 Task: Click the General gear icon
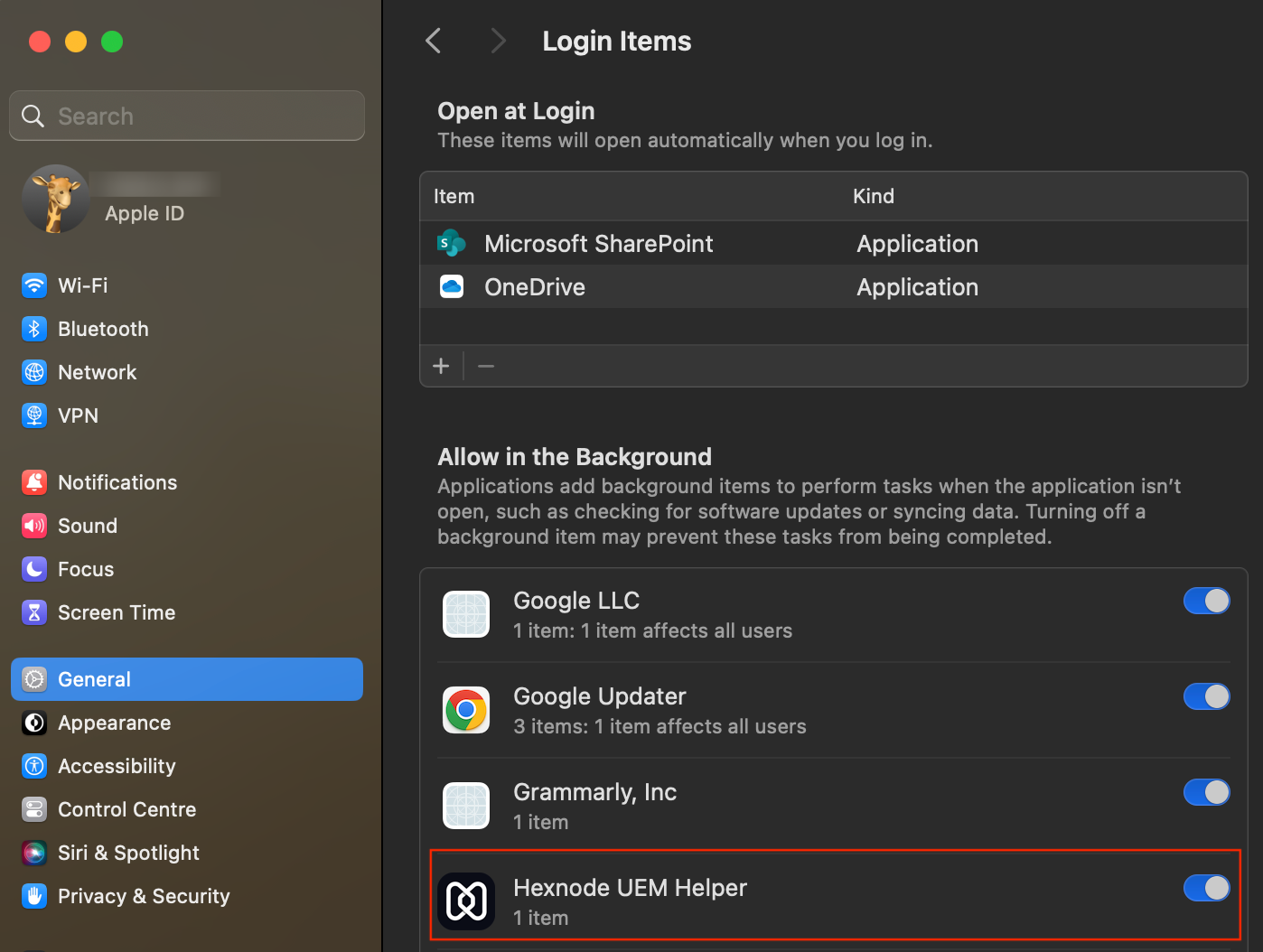(34, 679)
